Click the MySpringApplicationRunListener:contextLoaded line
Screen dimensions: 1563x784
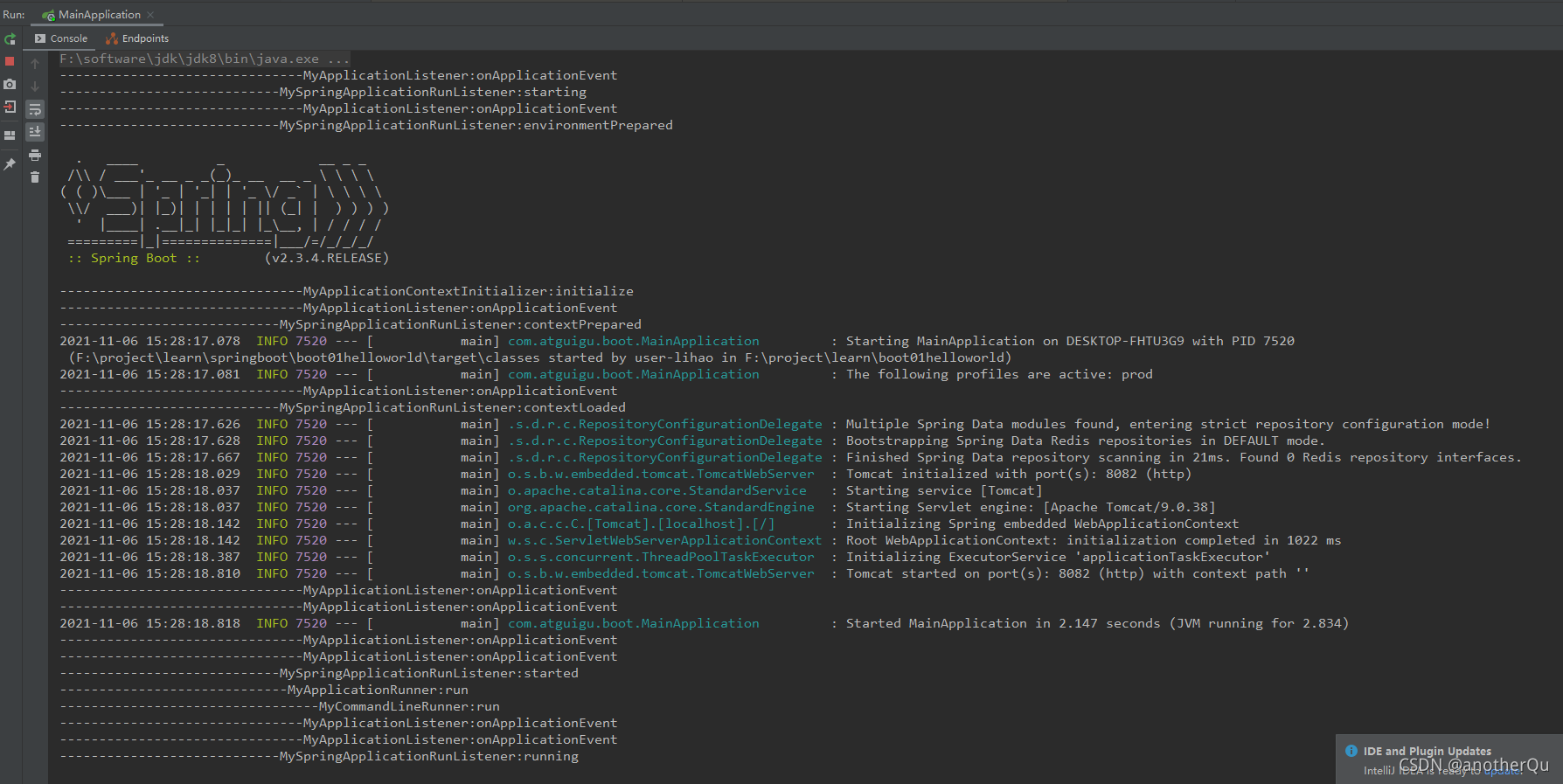coord(343,407)
